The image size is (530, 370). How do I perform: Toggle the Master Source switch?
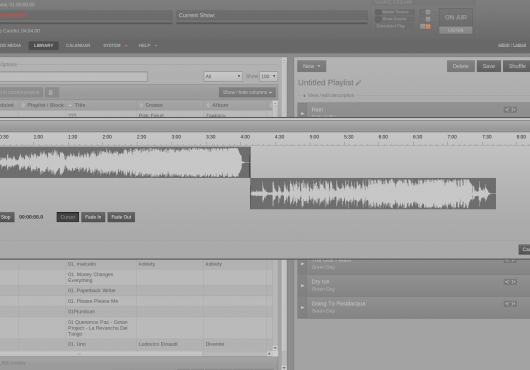[x=425, y=12]
